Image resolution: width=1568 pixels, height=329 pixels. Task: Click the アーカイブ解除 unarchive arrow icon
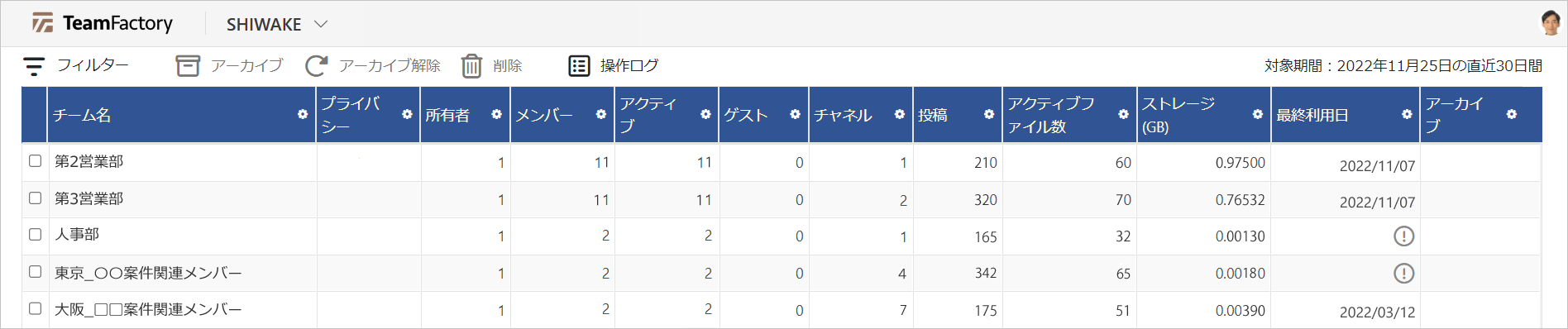316,66
